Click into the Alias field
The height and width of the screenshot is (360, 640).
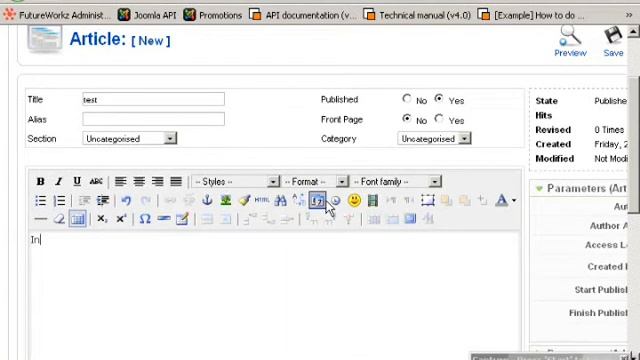coord(153,119)
